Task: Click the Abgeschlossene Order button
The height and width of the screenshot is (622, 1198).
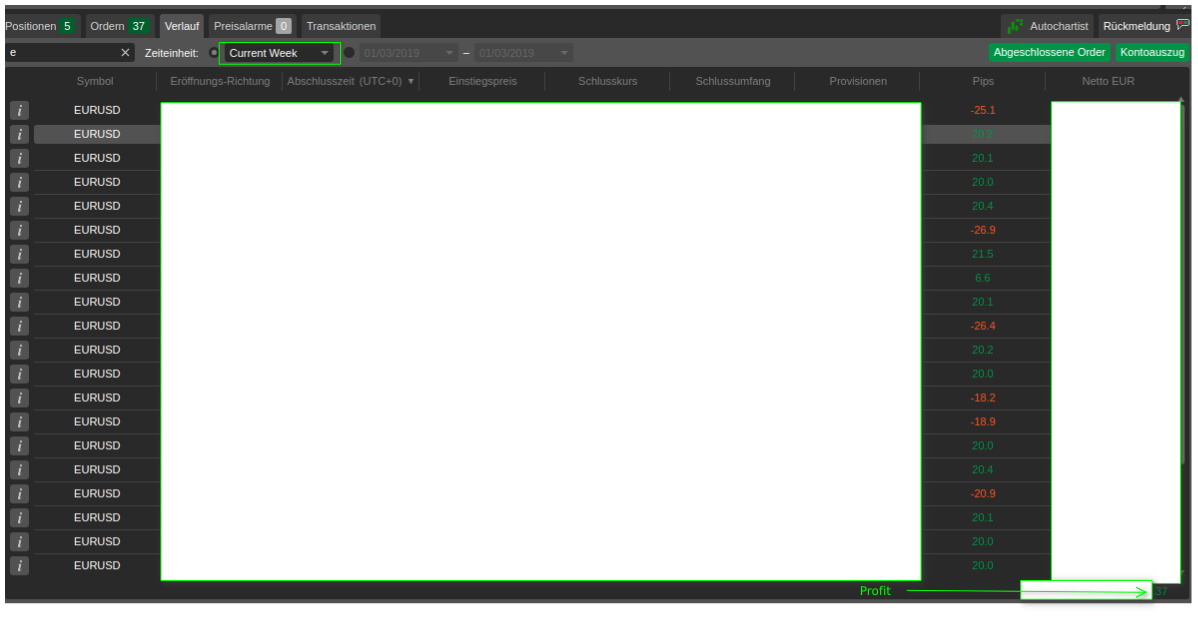Action: pos(1049,52)
